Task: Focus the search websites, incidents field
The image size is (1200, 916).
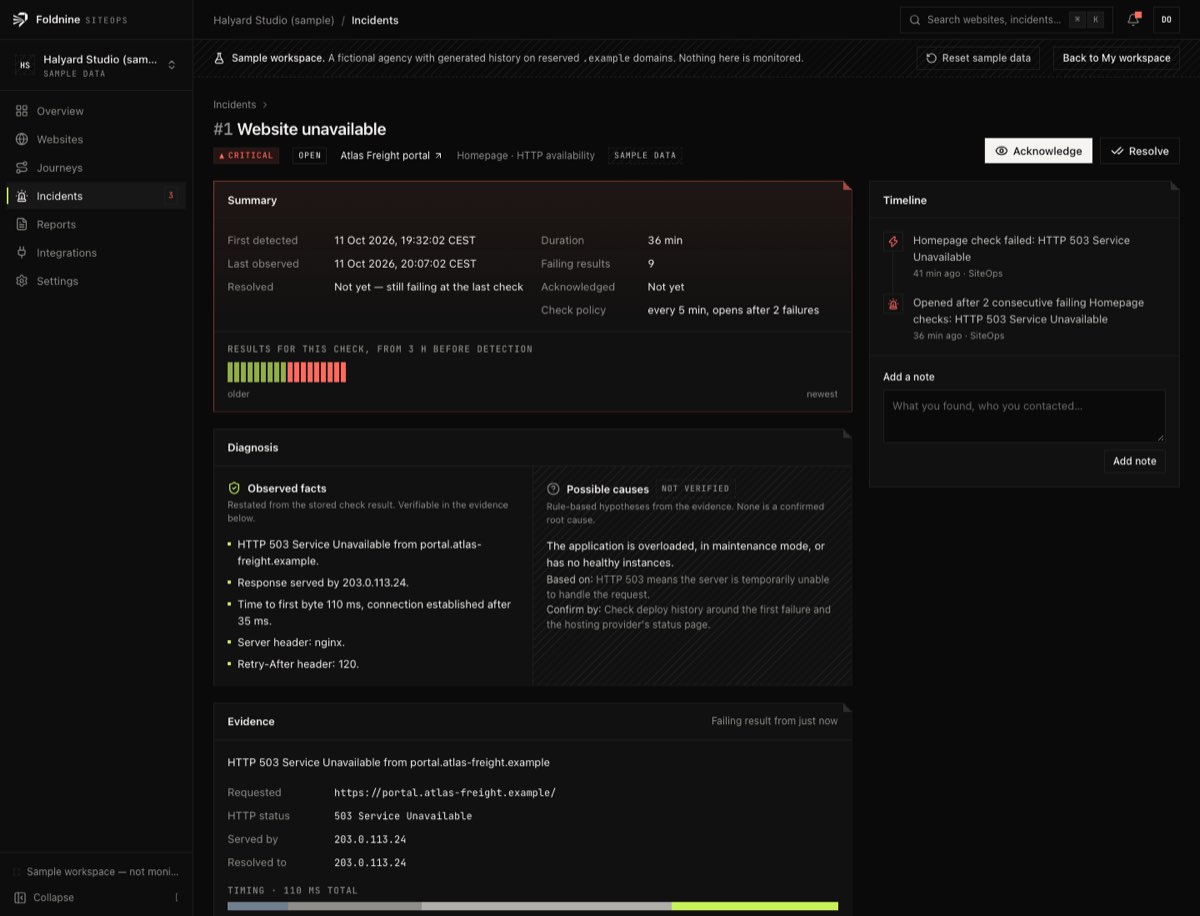Action: click(x=1004, y=20)
